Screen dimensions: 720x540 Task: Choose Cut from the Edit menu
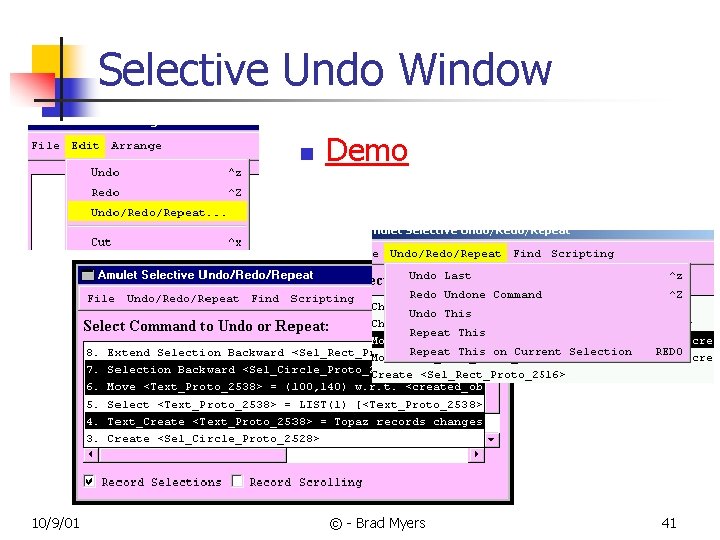(x=158, y=242)
